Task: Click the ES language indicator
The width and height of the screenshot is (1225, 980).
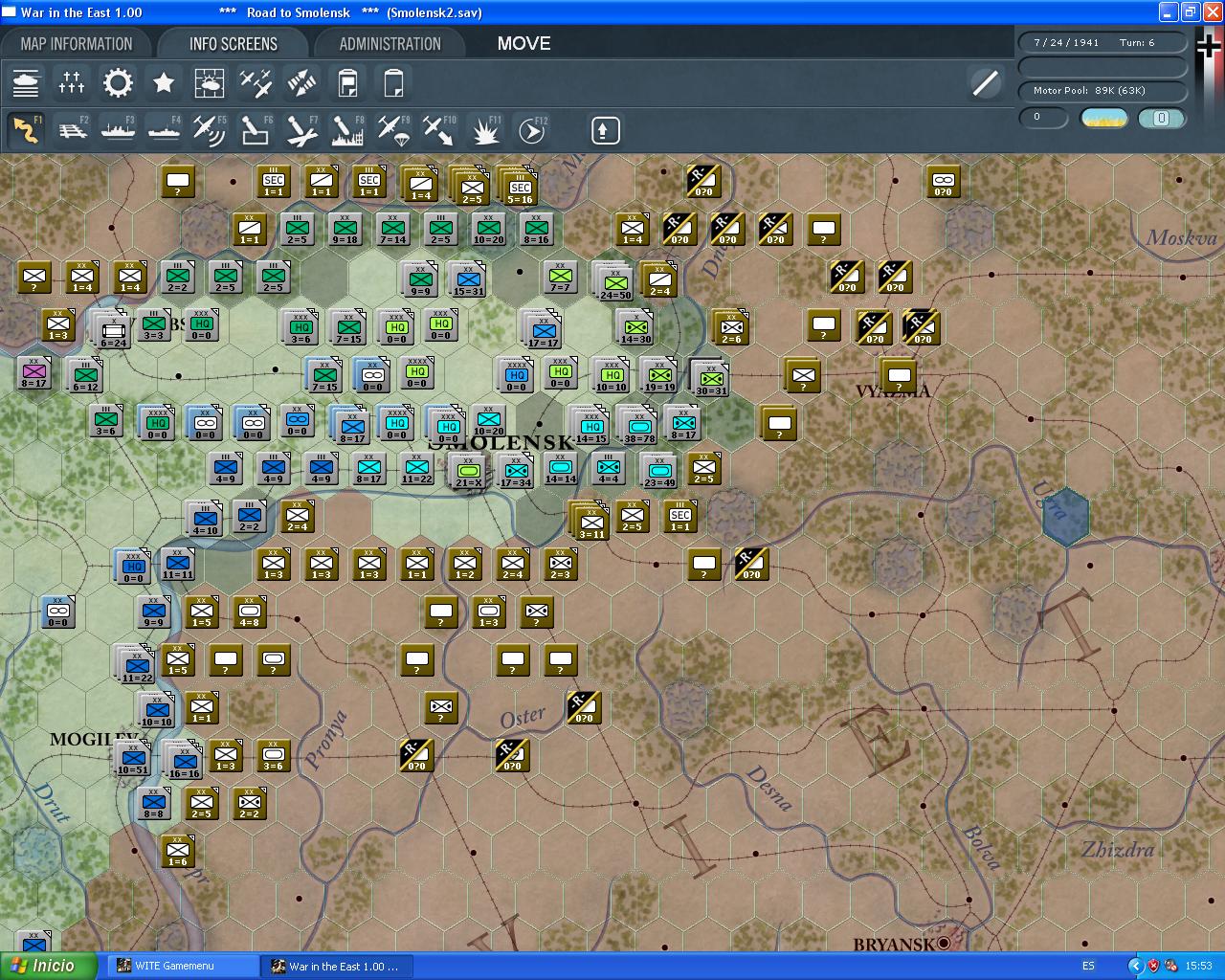Action: pos(1088,966)
